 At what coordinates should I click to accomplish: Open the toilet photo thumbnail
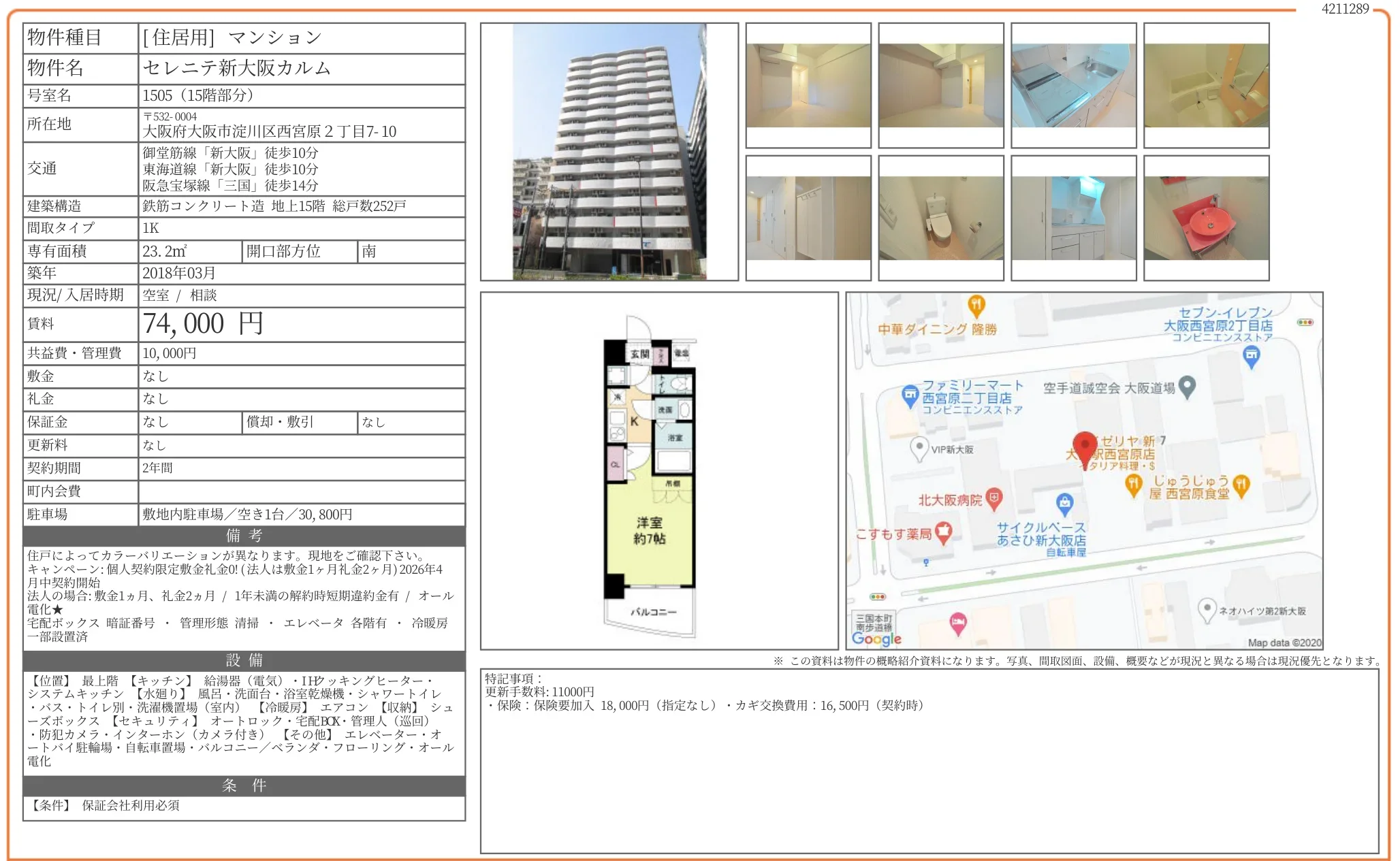[x=940, y=218]
